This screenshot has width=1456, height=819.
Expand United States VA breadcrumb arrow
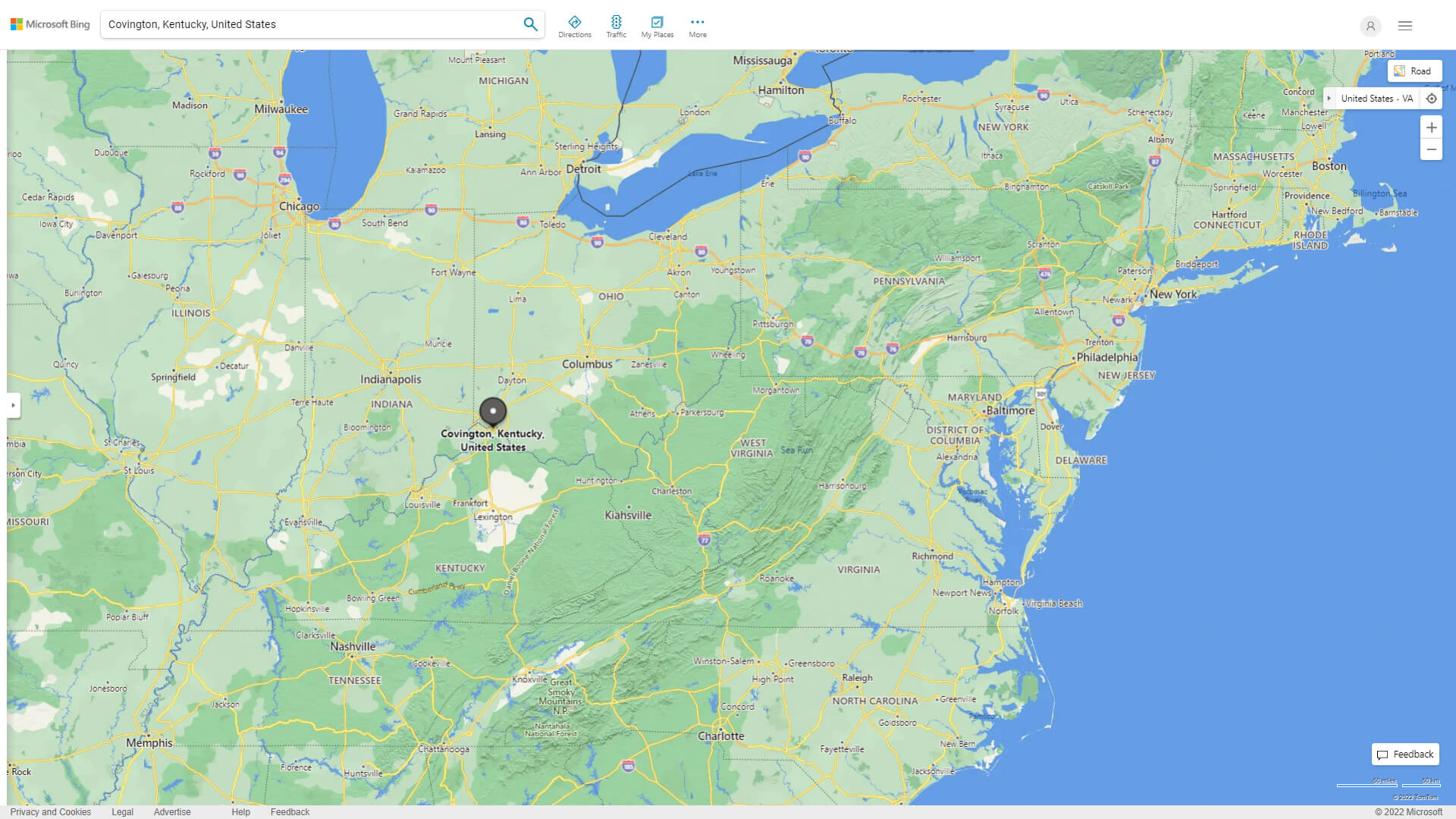pyautogui.click(x=1329, y=99)
